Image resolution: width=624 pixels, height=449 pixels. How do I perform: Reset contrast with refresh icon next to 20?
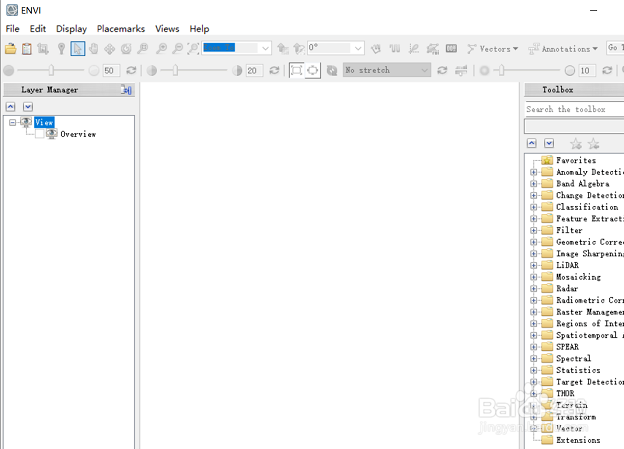[x=274, y=70]
